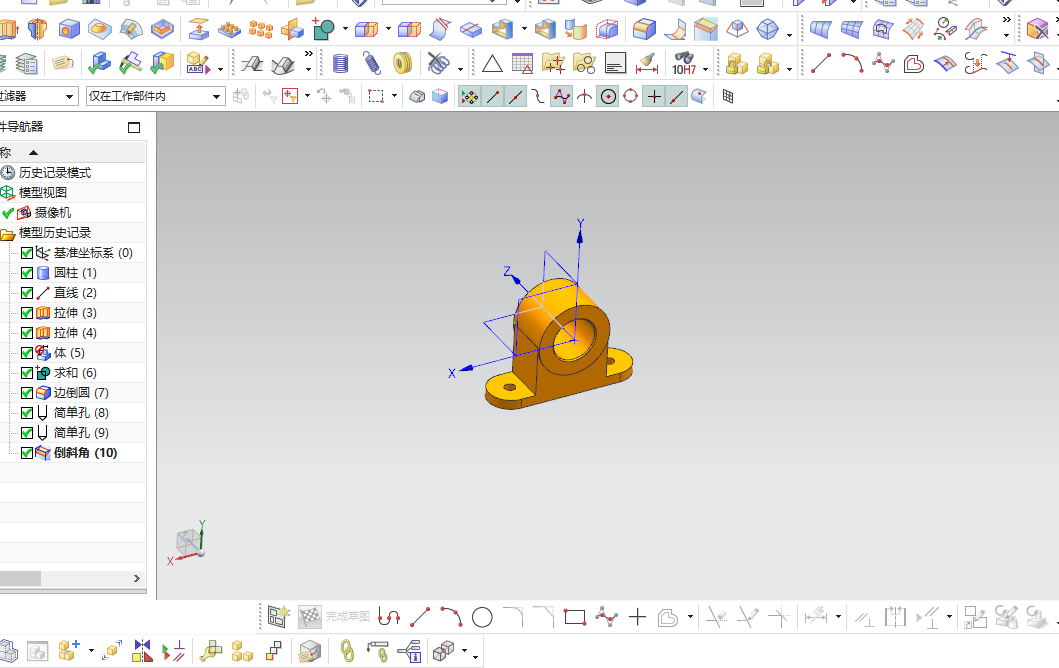
Task: Click the chain link icon in bottom toolbar
Action: pos(346,651)
